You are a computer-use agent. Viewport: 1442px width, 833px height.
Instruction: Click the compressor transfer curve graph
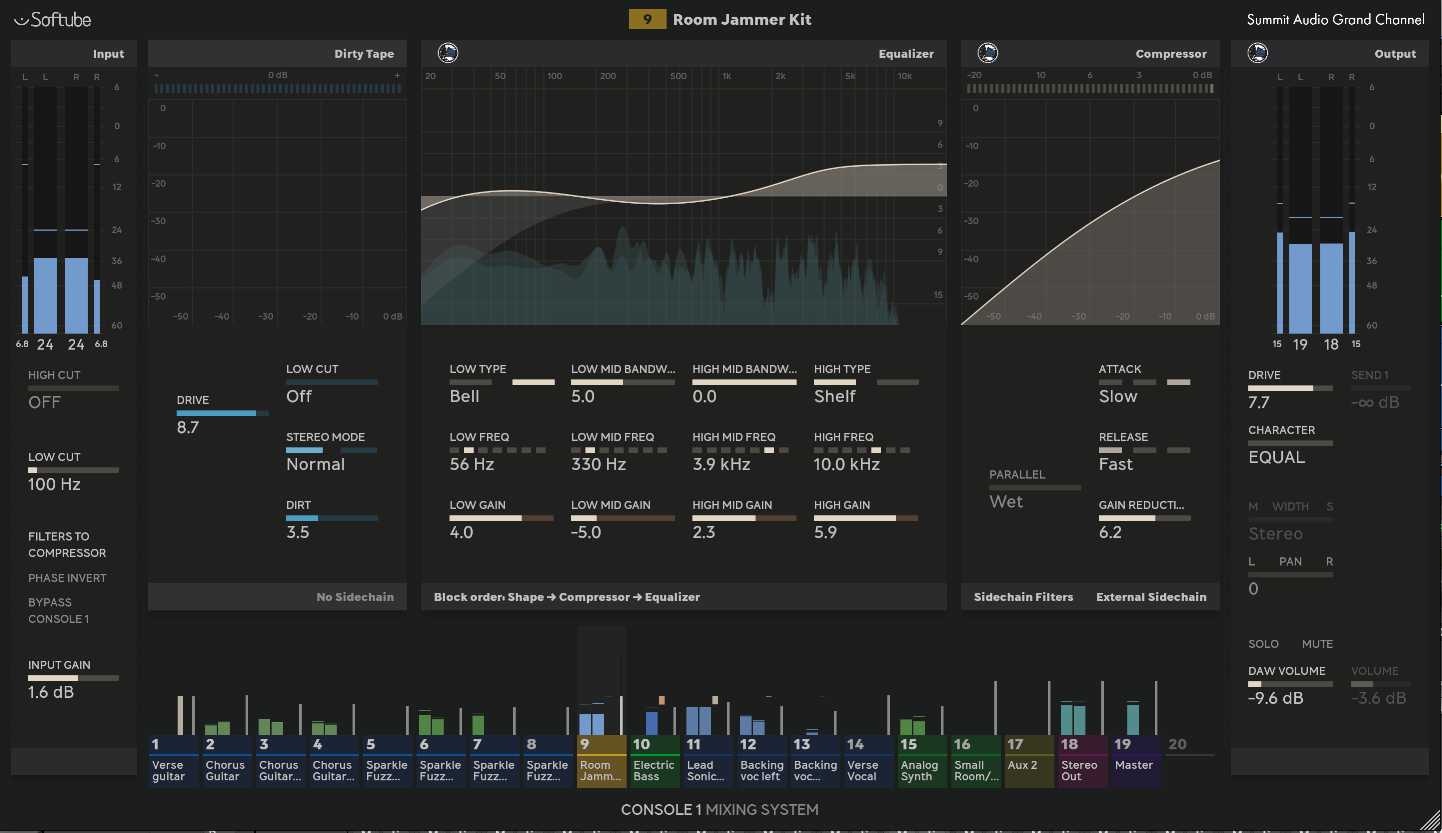[x=1090, y=210]
